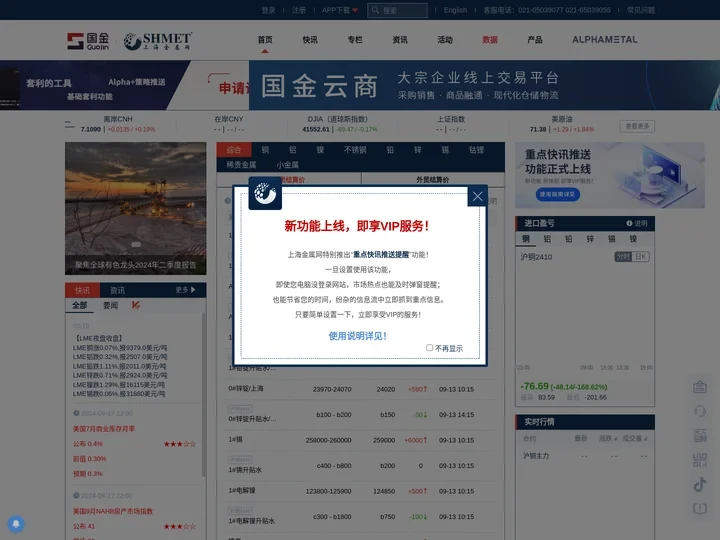
Task: Select 铝 tab in 进口盈亏 panel
Action: click(547, 239)
